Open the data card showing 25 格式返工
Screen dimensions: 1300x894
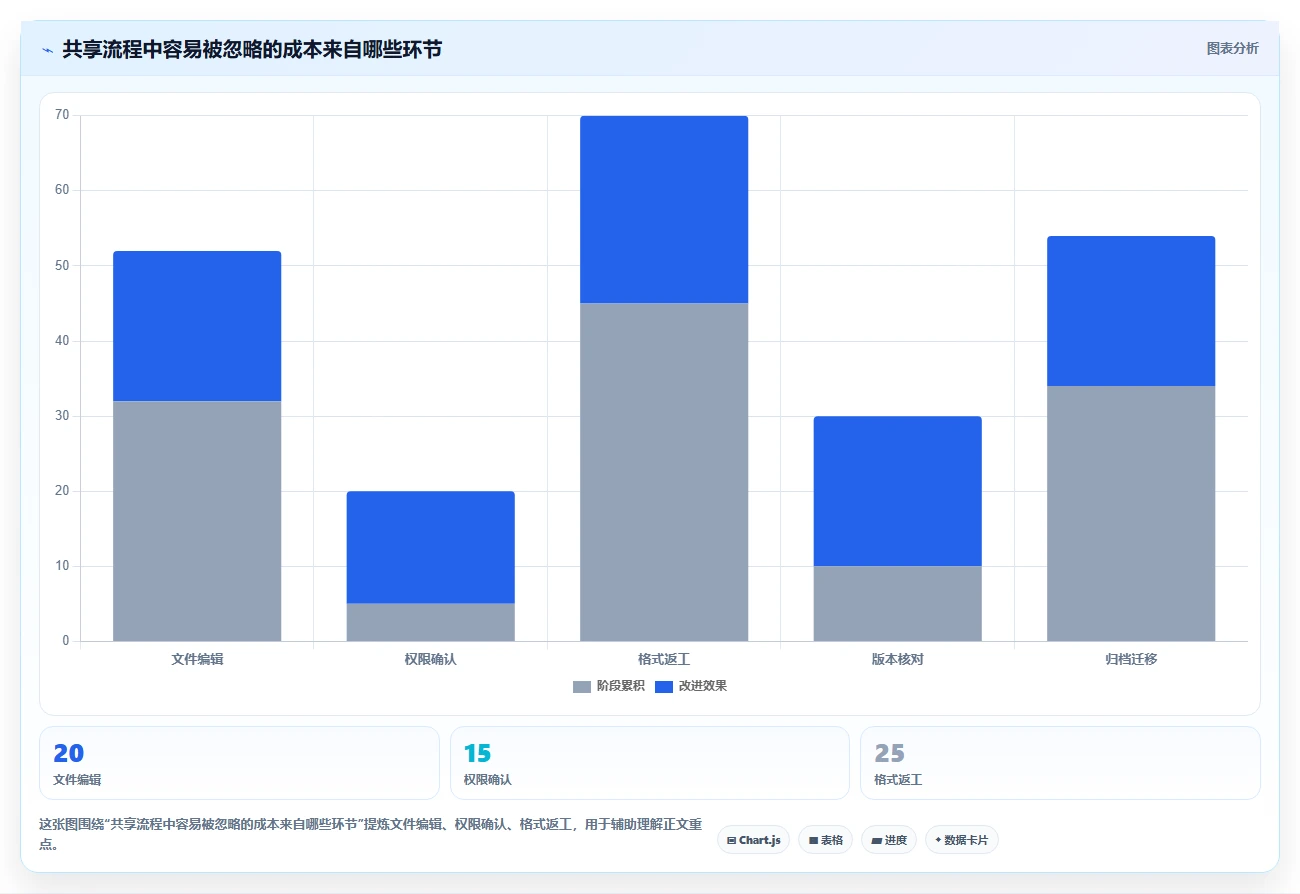[1060, 763]
